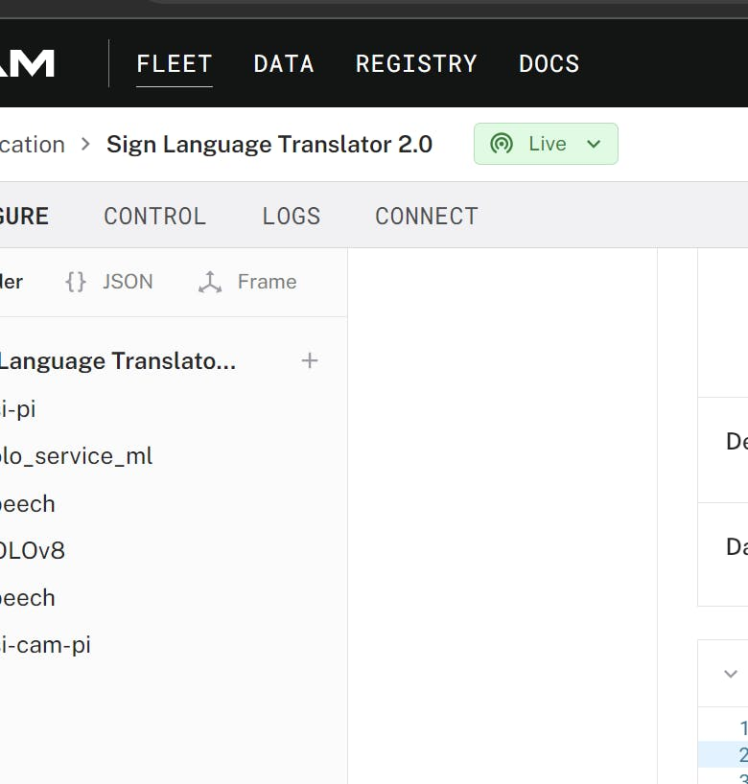Screen dimensions: 748x784
Task: Select the cam-pi component
Action: pos(45,645)
